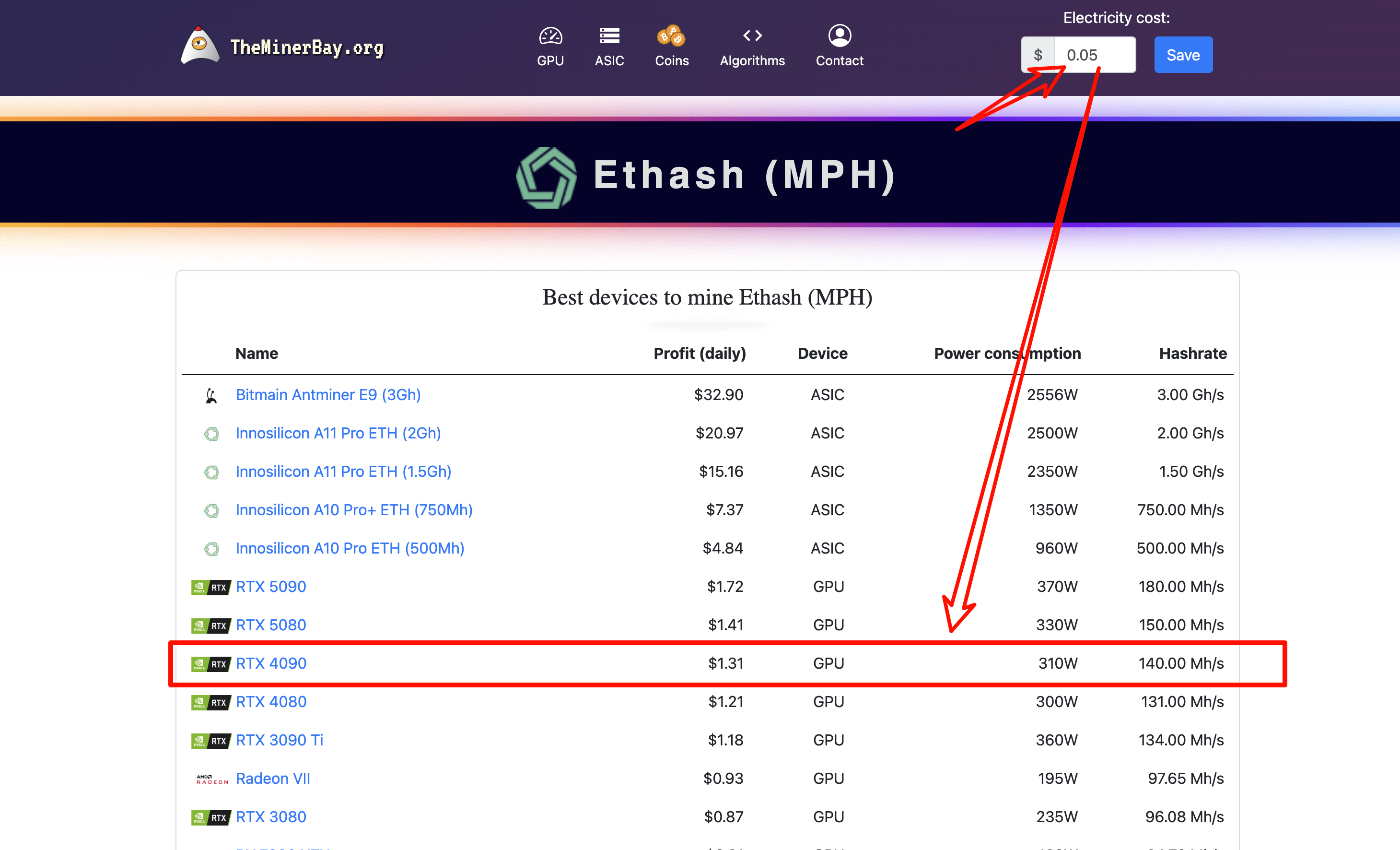The height and width of the screenshot is (850, 1400).
Task: Click the Nvidia RTX badge beside RTX 5090
Action: pos(211,587)
